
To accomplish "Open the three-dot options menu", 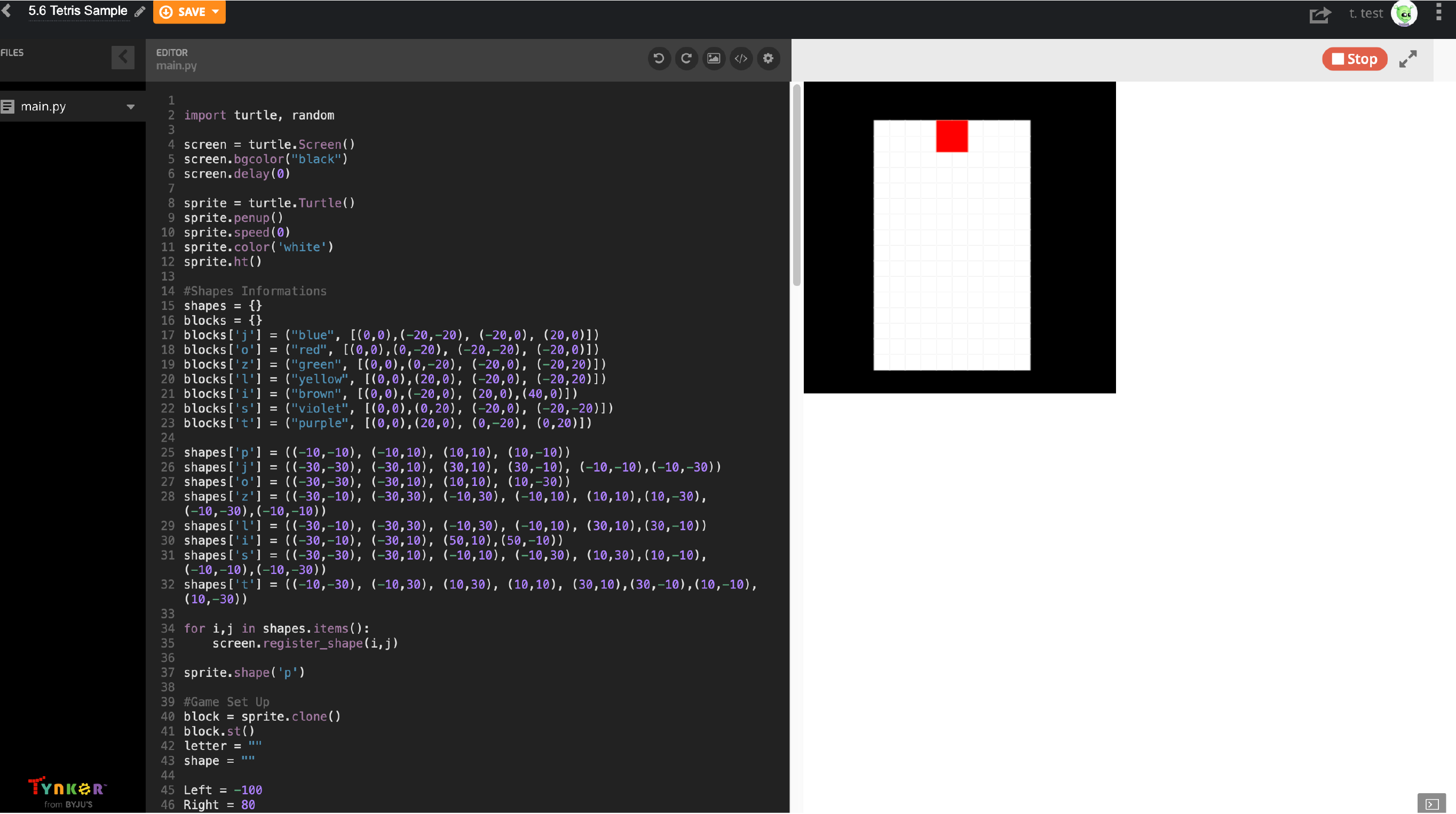I will coord(1438,12).
